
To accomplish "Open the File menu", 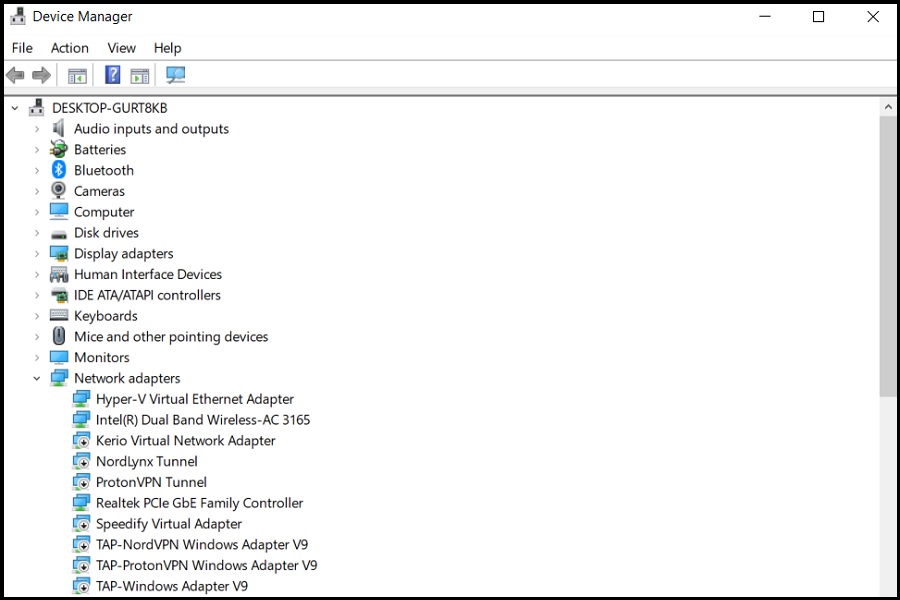I will coord(21,47).
